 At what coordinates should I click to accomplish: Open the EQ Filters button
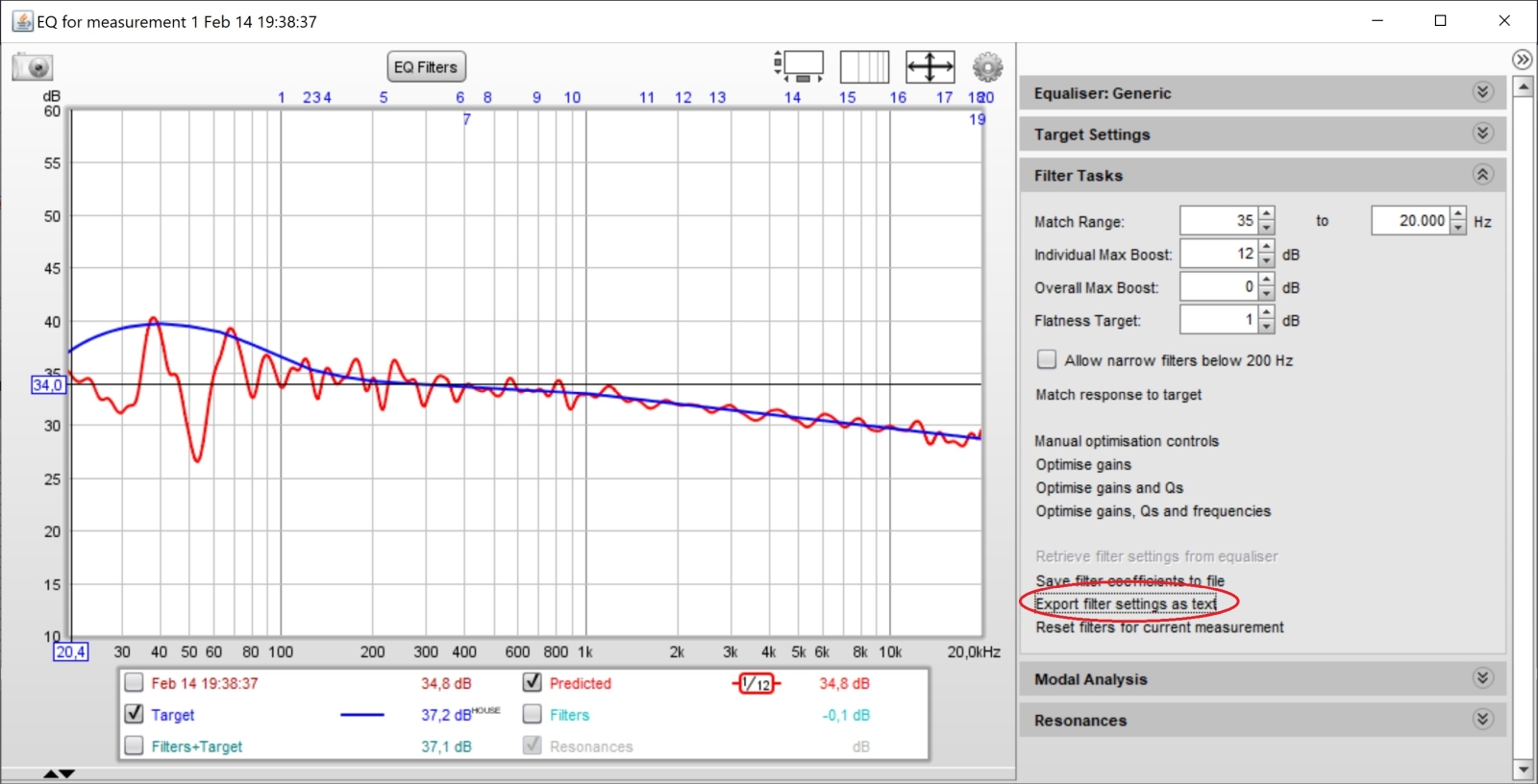point(426,67)
